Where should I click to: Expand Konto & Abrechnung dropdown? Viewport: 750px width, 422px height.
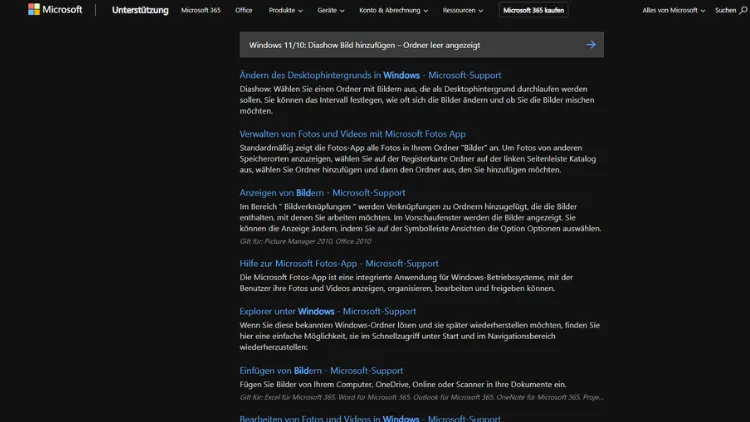pos(393,10)
